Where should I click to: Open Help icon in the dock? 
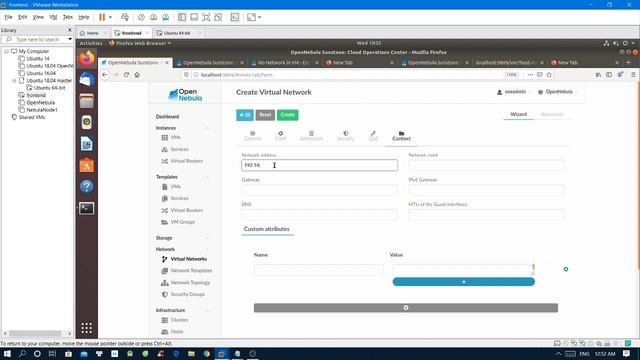point(87,187)
